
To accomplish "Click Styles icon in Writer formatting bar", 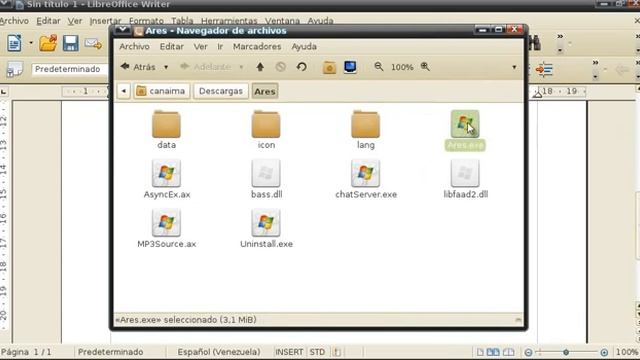I will click(15, 70).
